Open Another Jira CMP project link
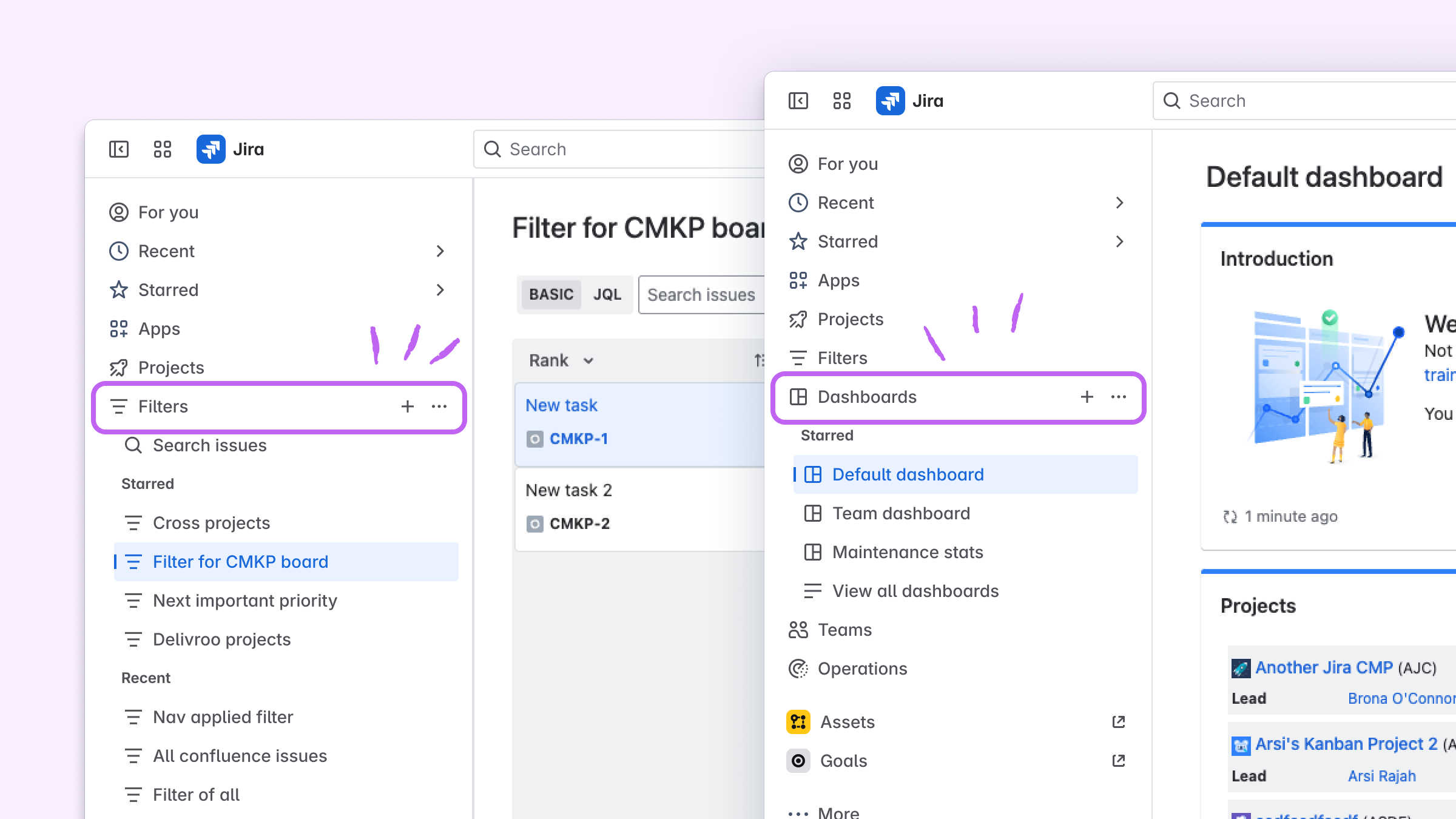This screenshot has width=1456, height=819. pyautogui.click(x=1324, y=667)
